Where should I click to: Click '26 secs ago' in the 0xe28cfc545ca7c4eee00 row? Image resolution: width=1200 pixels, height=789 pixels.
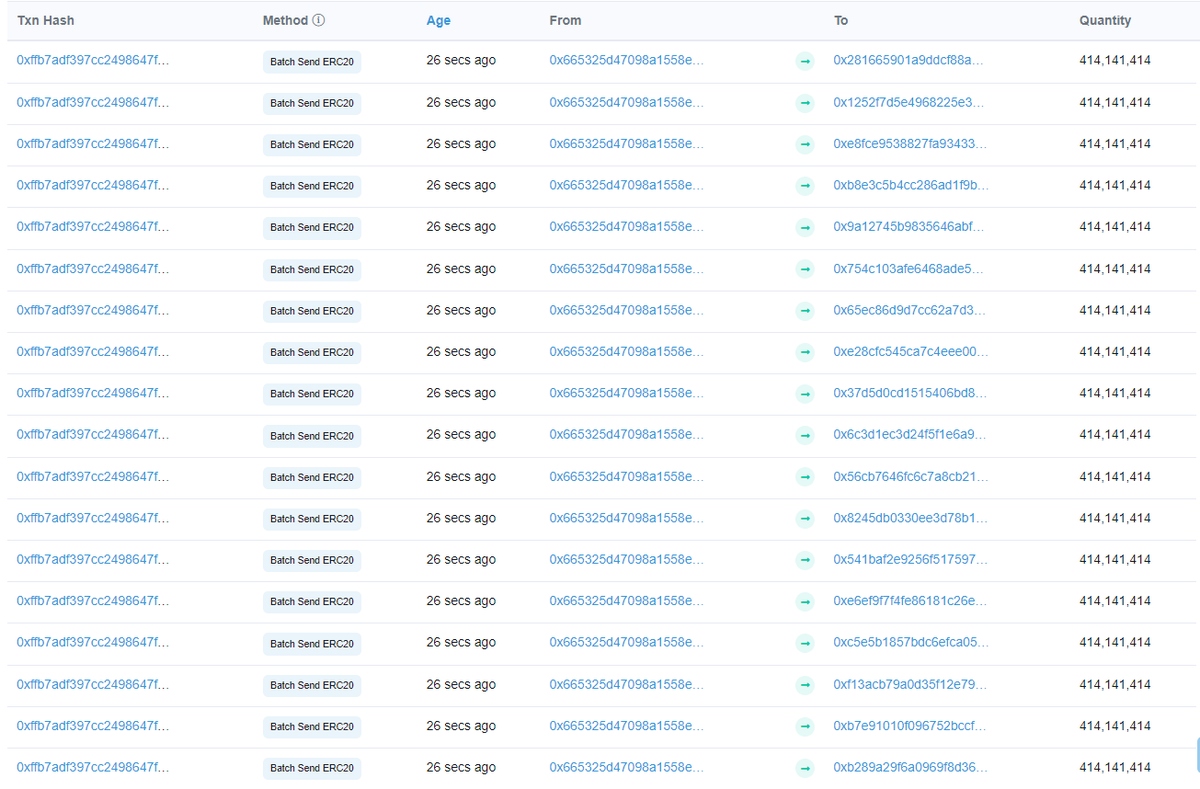(461, 352)
